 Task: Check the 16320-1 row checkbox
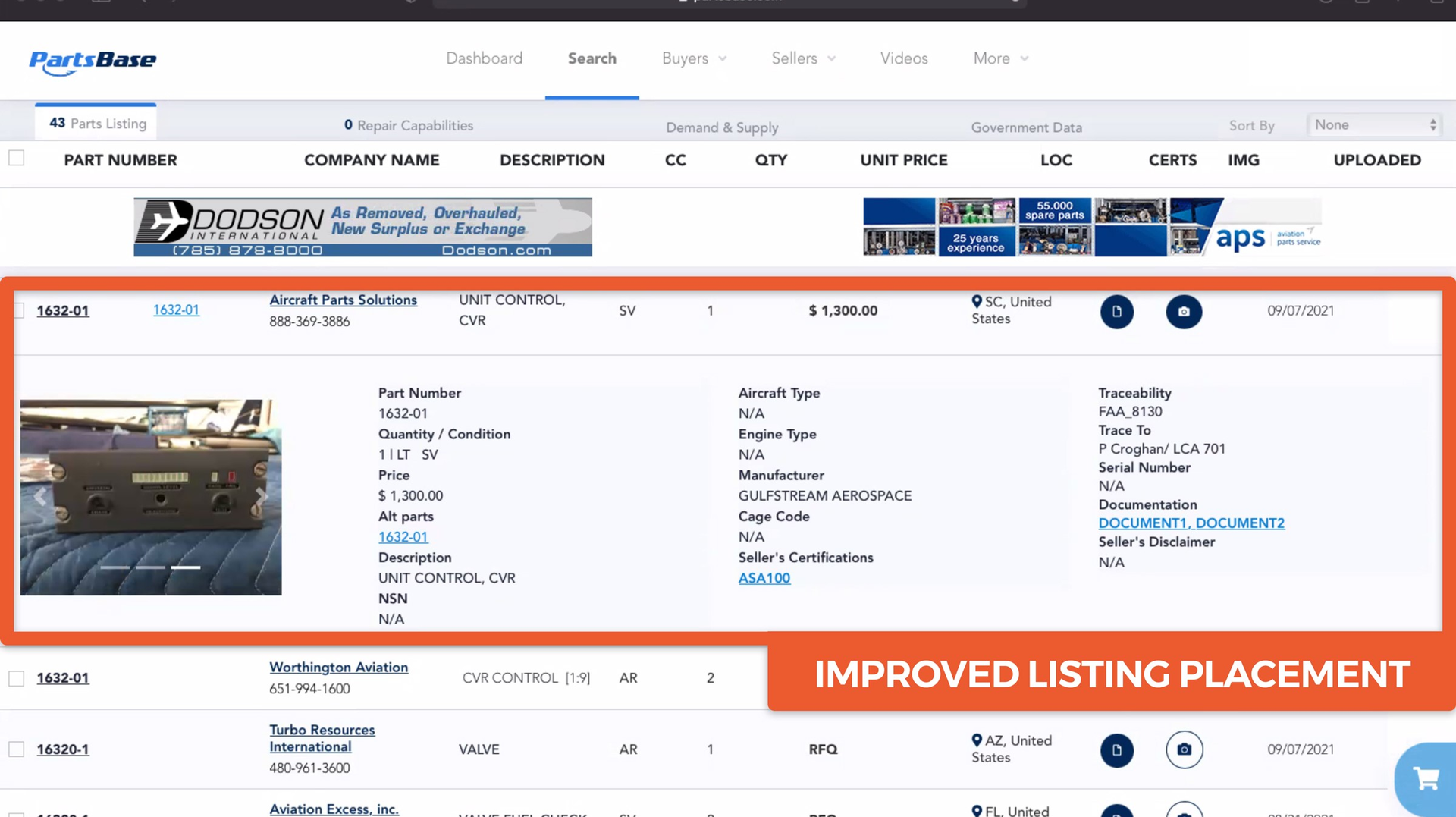[17, 749]
